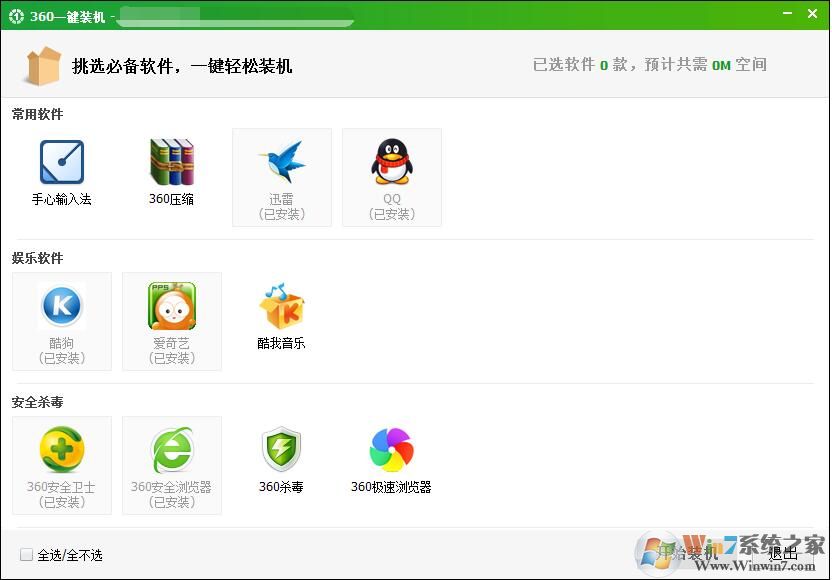Click the 酷狗 blue K icon

(62, 306)
